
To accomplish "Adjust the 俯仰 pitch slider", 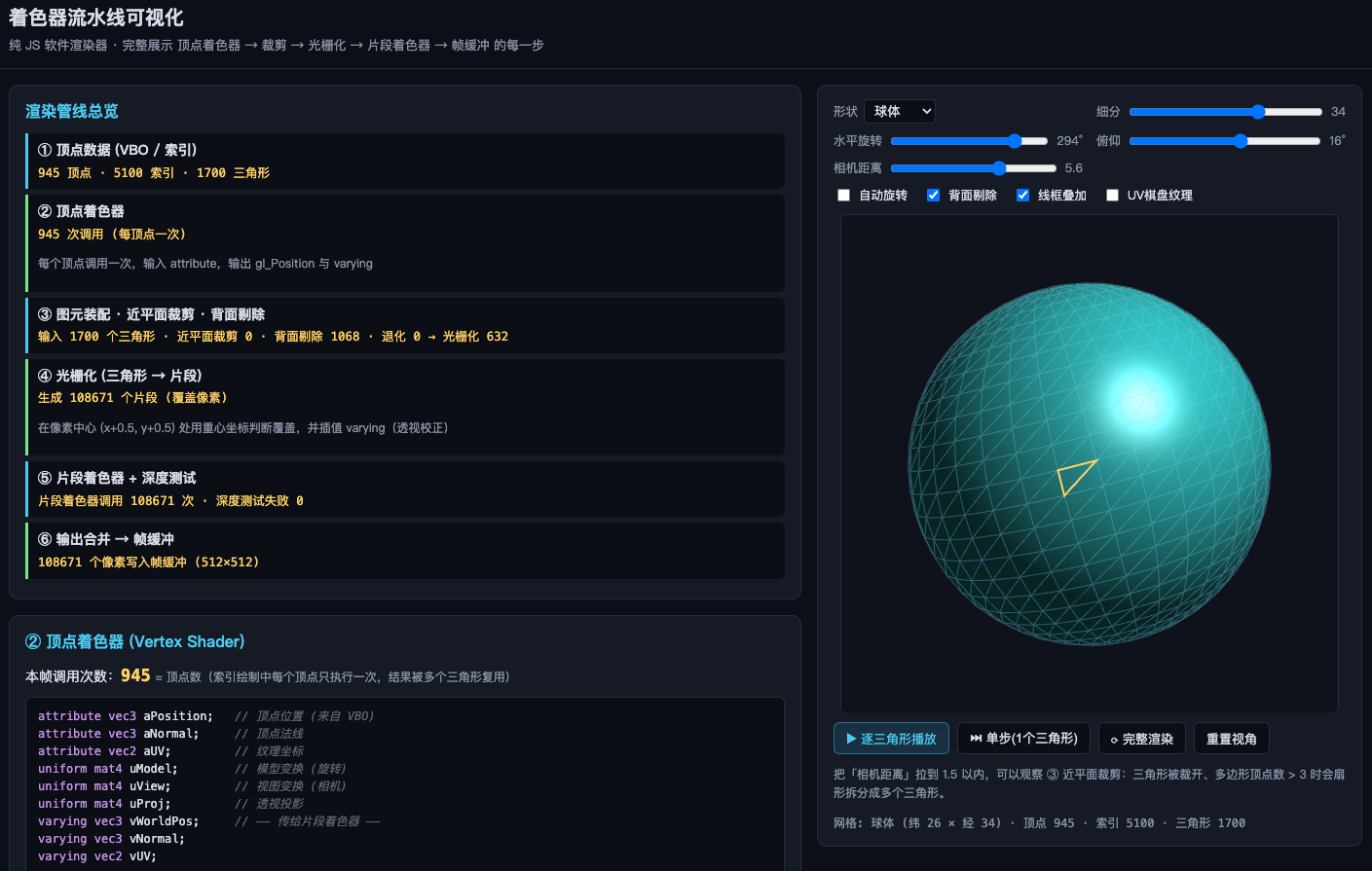I will coord(1225,141).
